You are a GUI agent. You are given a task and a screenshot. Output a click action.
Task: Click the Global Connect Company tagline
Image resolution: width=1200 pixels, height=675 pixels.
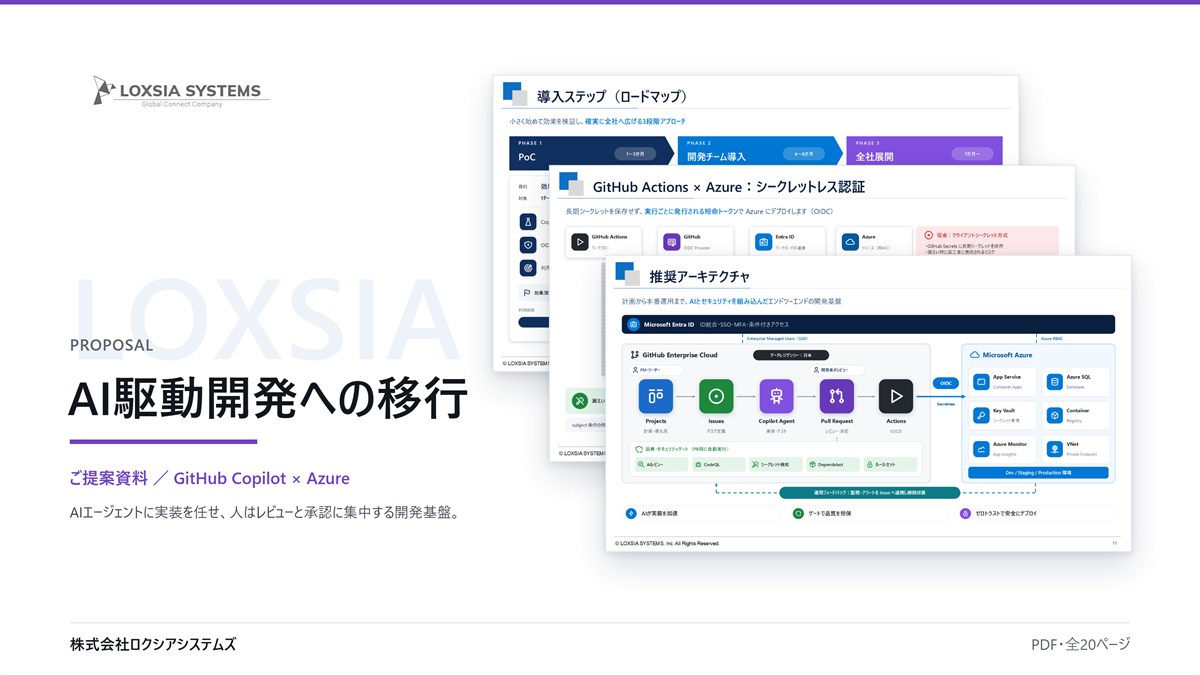pyautogui.click(x=182, y=104)
